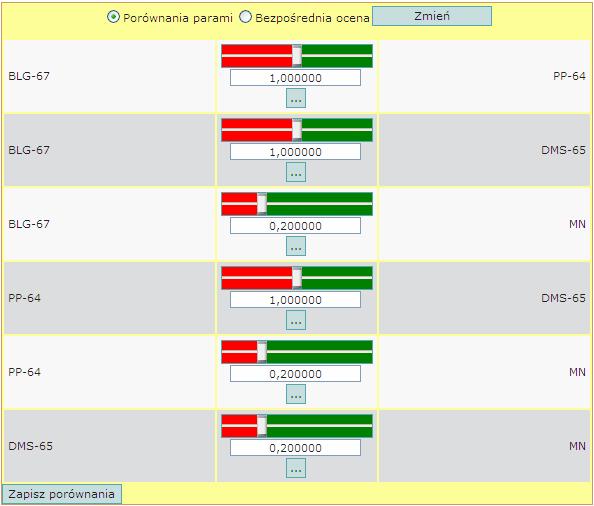Click value field for BLG-67 vs MN

(x=295, y=226)
